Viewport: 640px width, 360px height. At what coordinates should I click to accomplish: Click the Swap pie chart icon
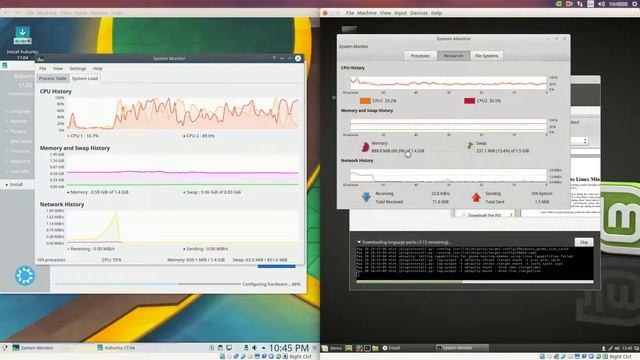[x=470, y=145]
